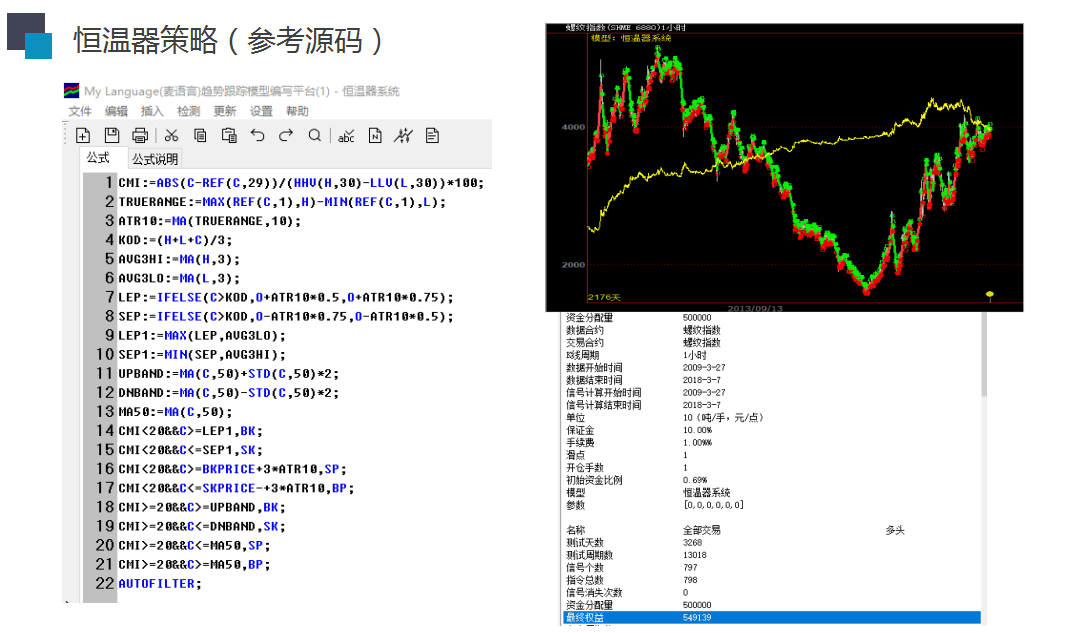The height and width of the screenshot is (633, 1081).
Task: Click the 保证金 10.00% row
Action: [639, 430]
